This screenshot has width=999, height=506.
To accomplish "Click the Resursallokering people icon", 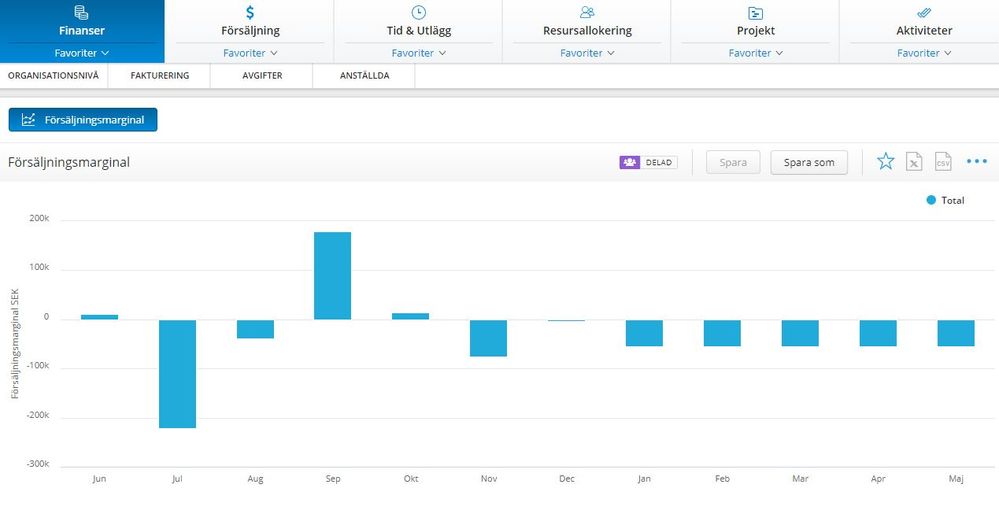I will 587,12.
